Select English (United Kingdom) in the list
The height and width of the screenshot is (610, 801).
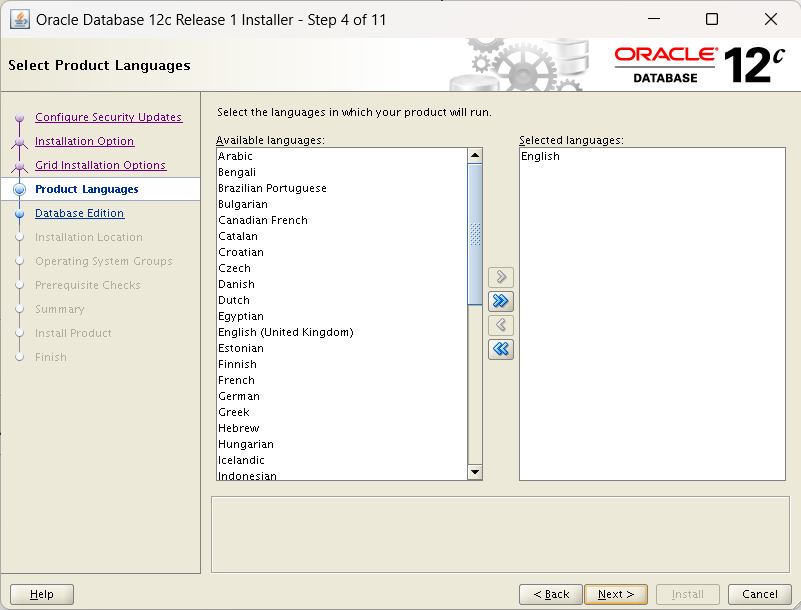pyautogui.click(x=342, y=332)
